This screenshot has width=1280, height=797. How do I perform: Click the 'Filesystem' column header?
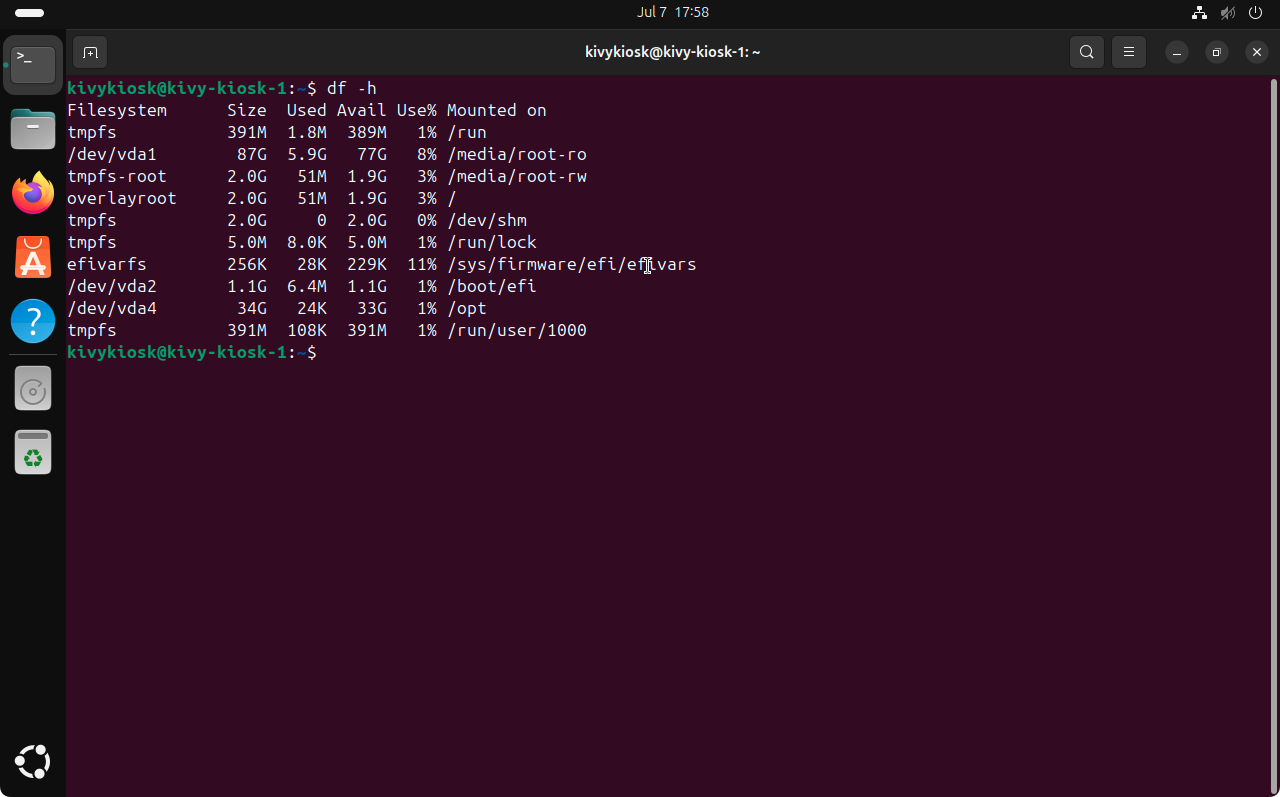(x=117, y=110)
